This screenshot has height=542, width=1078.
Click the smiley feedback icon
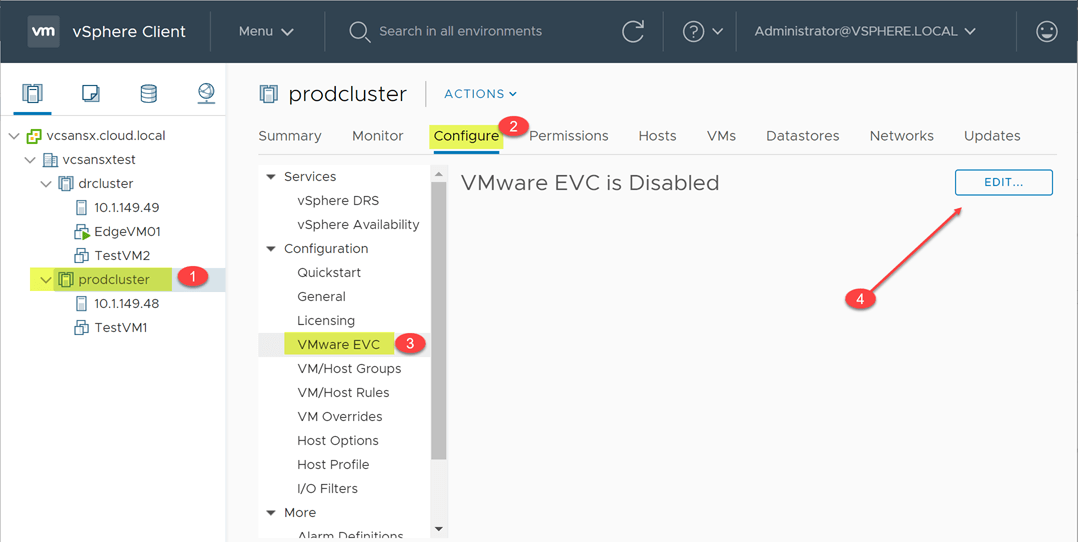1046,32
